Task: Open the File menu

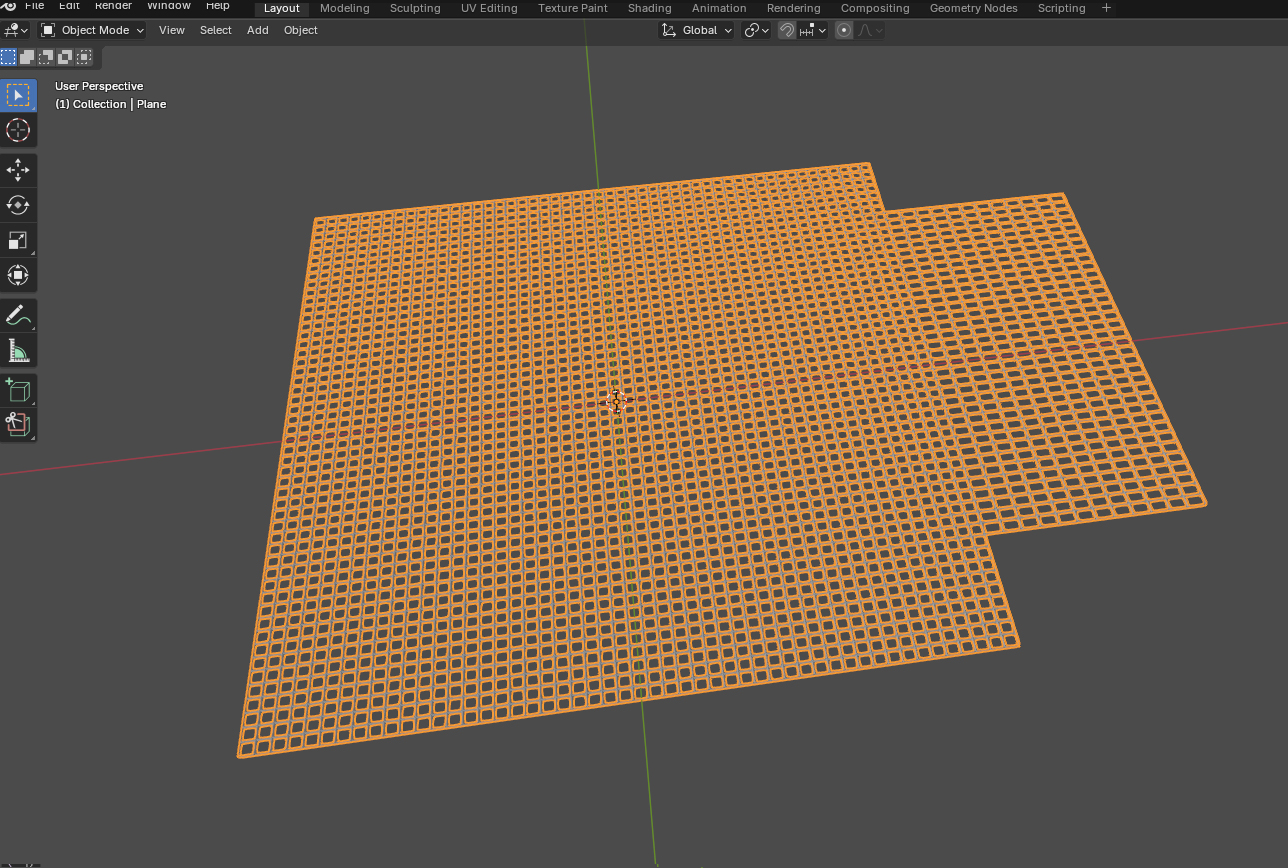Action: point(34,6)
